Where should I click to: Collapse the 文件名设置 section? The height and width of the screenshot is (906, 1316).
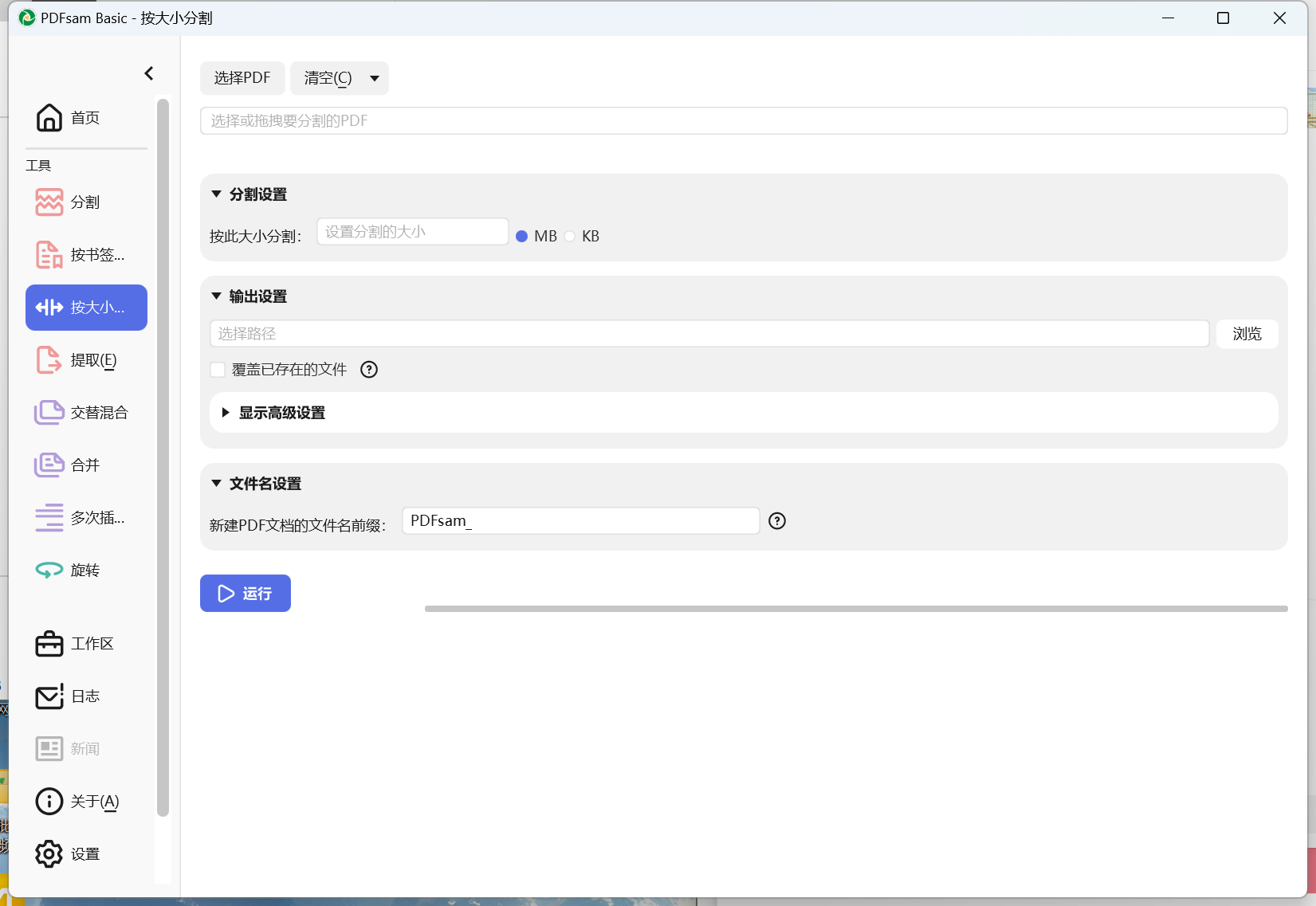tap(216, 484)
